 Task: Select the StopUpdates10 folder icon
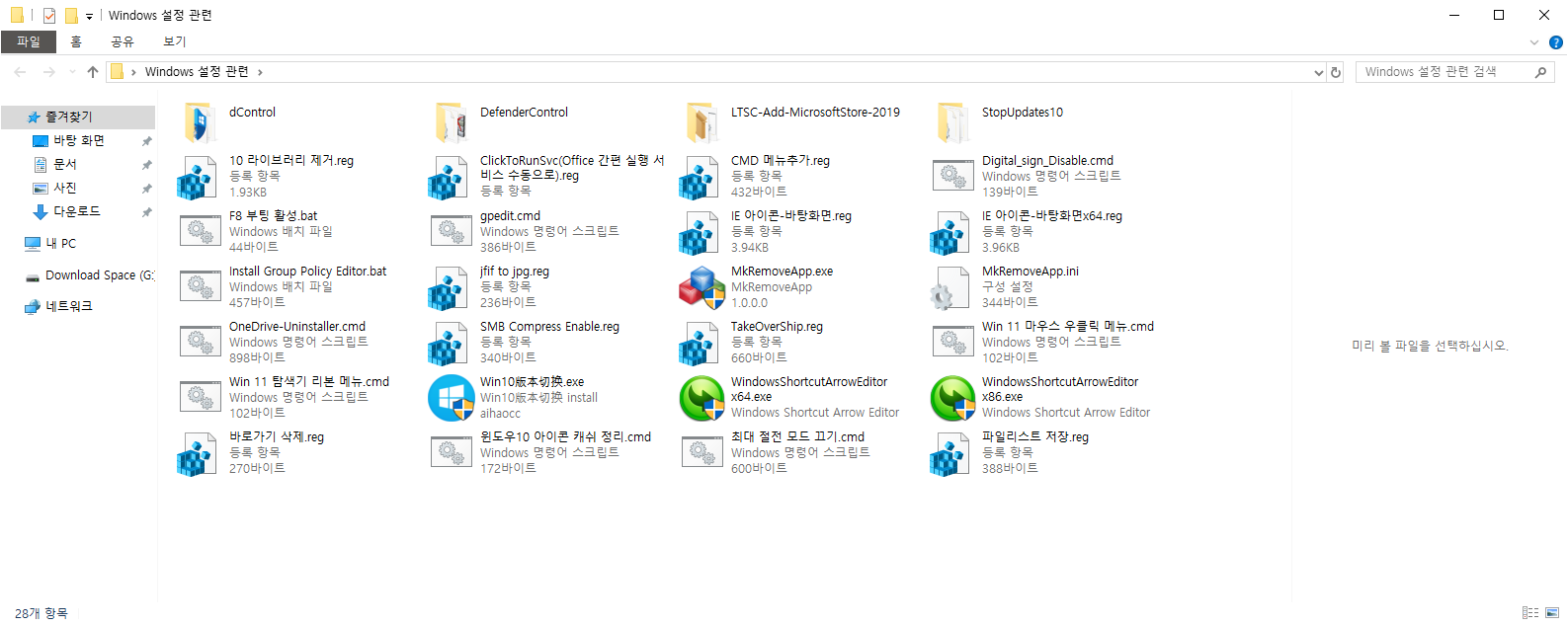point(952,122)
